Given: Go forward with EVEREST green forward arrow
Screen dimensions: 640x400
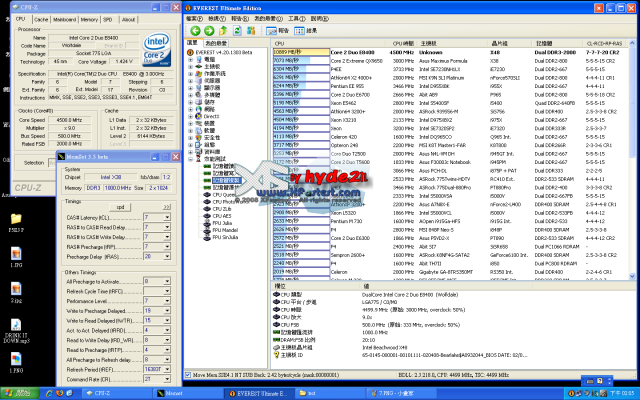Looking at the screenshot, I should [209, 31].
